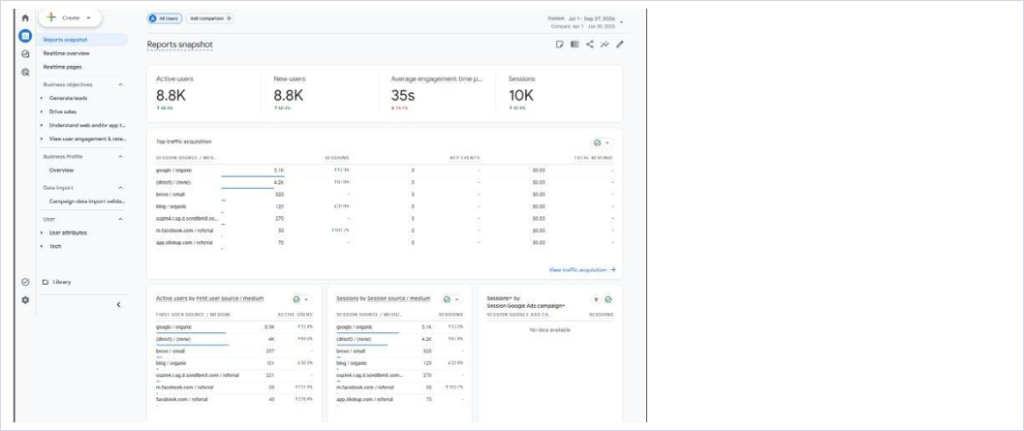Open the Advertising icon in left rail
The height and width of the screenshot is (431, 1024).
(25, 72)
